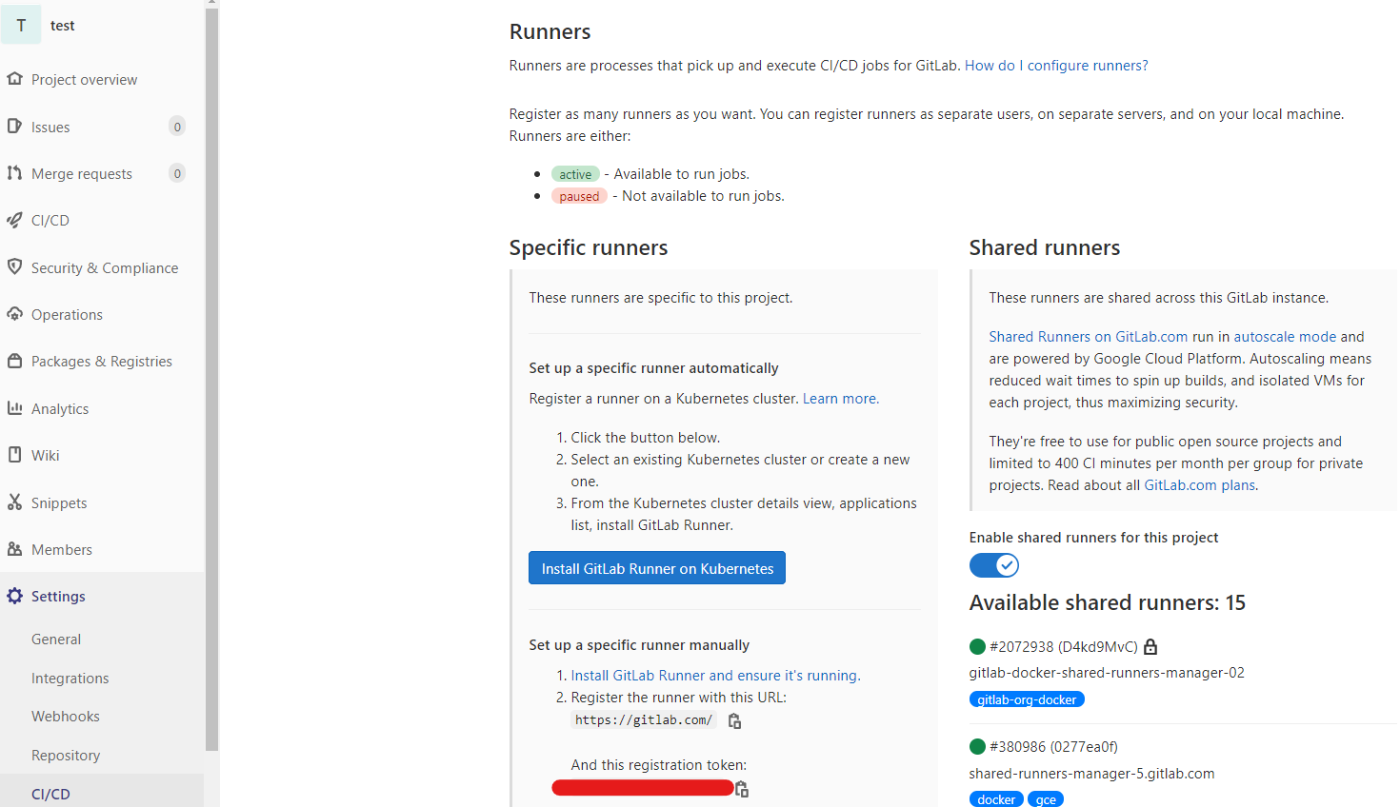Click runner ID #380986 (0277ea0f)
The height and width of the screenshot is (807, 1400).
point(1053,747)
